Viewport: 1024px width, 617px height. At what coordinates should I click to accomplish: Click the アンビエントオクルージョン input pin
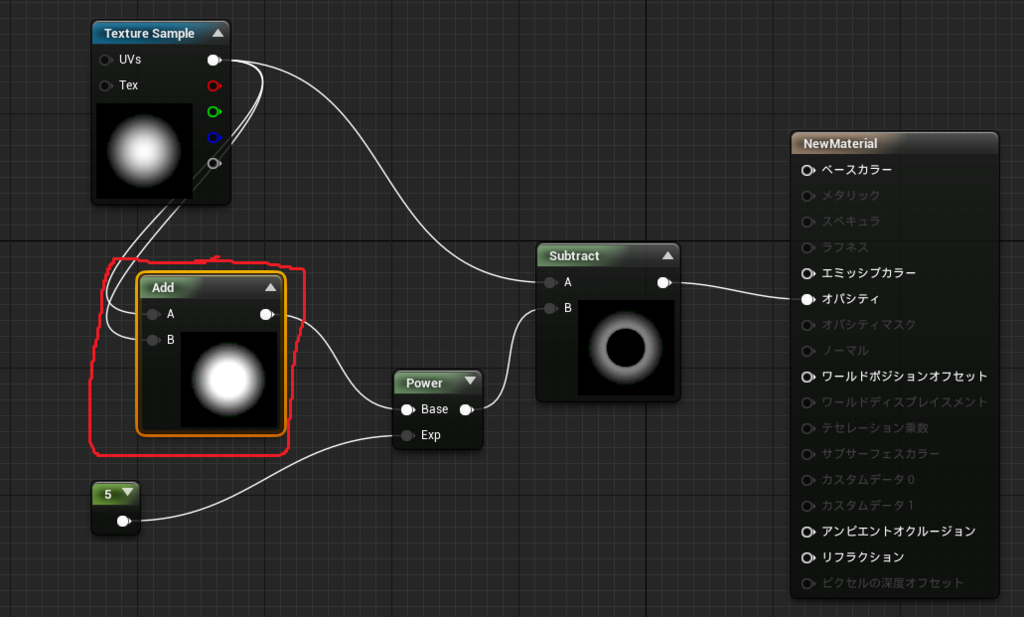808,531
